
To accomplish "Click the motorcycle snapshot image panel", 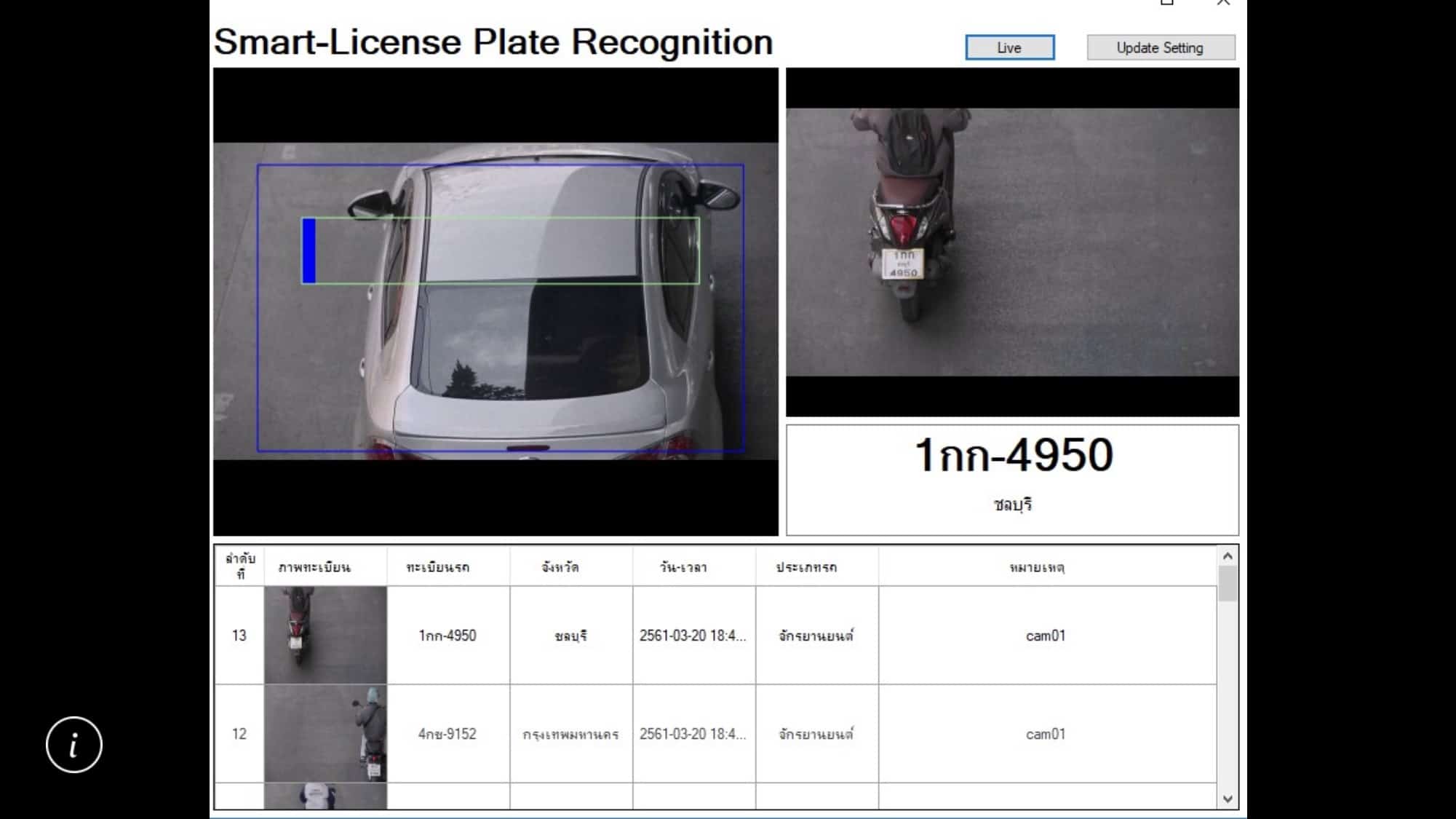I will [x=1012, y=242].
